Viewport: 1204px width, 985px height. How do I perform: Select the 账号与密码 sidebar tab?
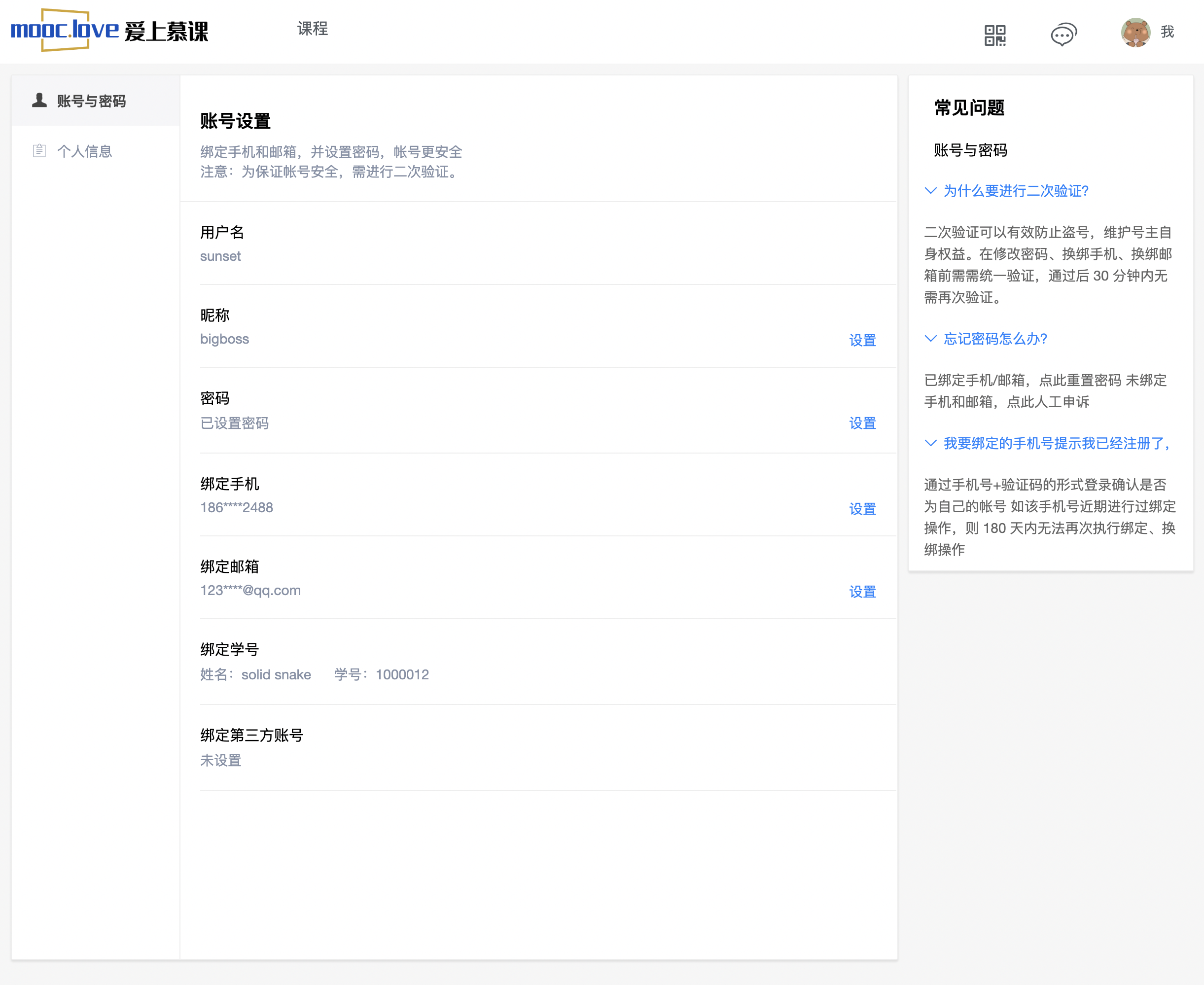pos(91,101)
